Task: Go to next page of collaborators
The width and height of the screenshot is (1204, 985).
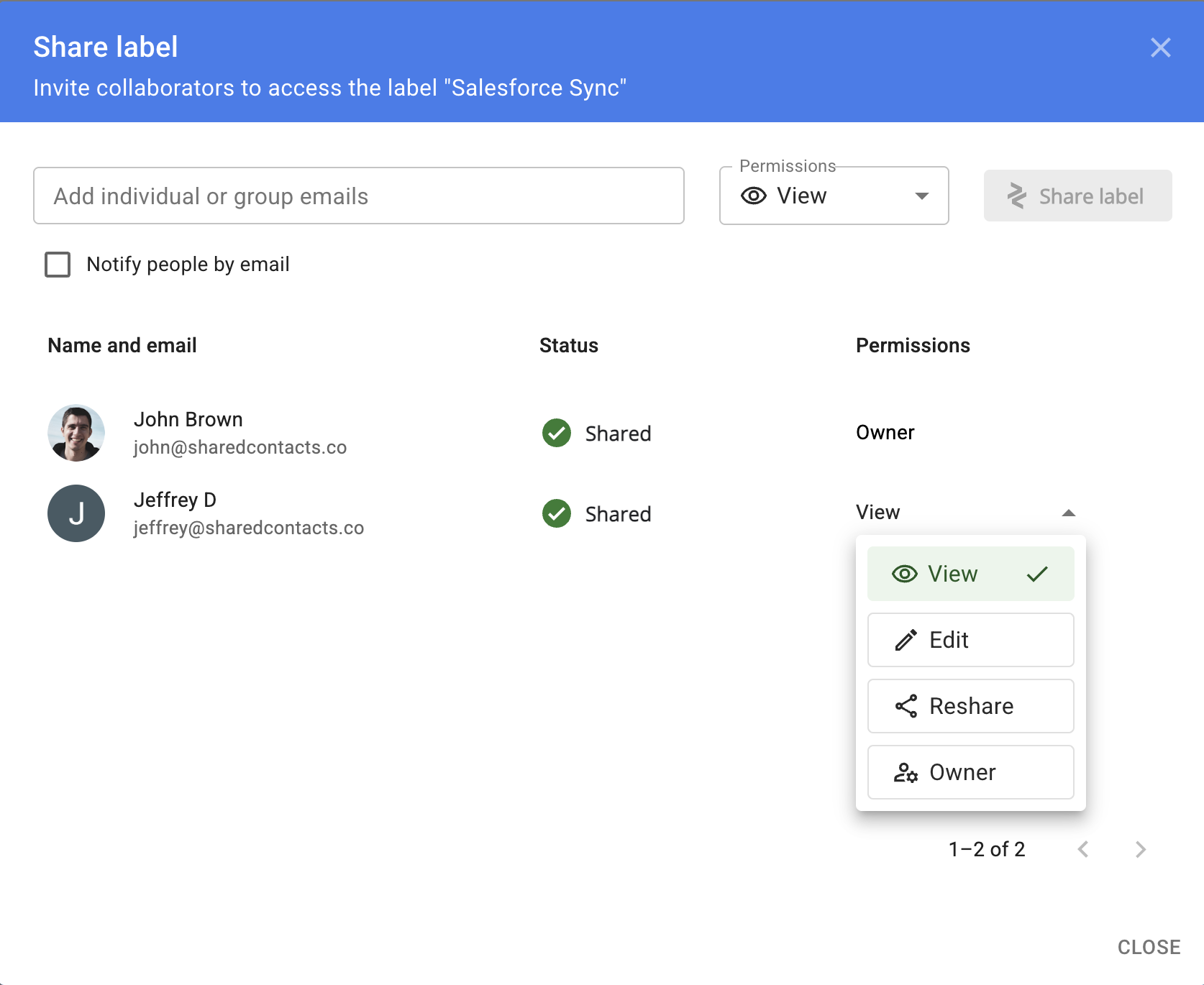Action: pos(1140,849)
